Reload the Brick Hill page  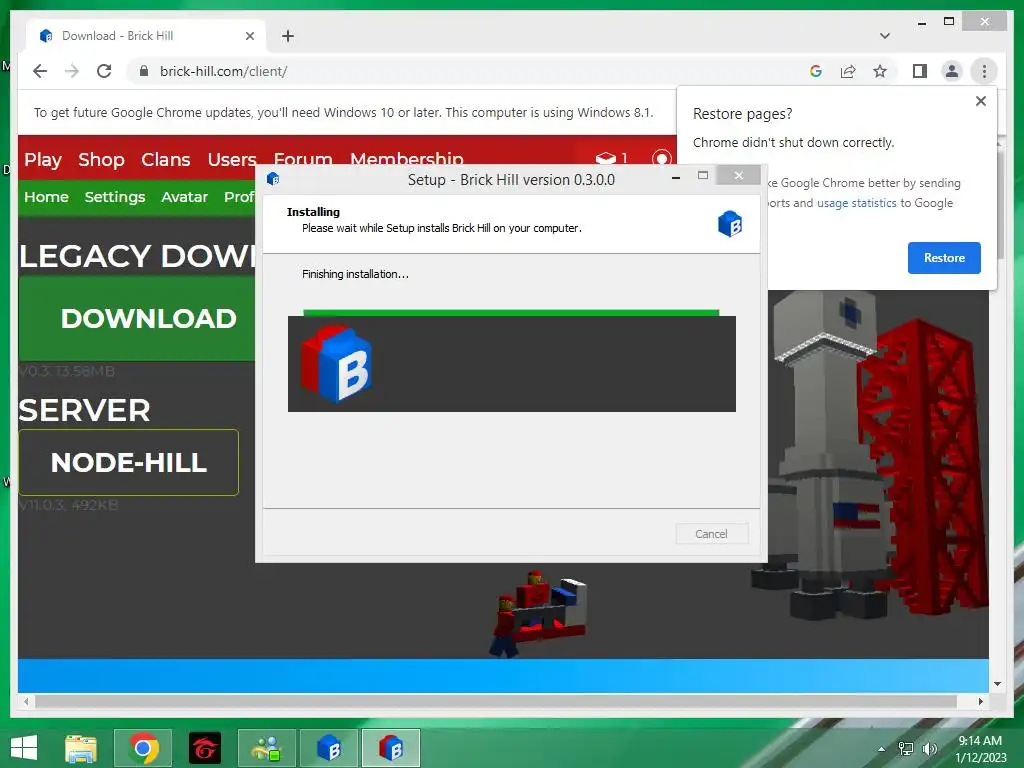[x=104, y=71]
